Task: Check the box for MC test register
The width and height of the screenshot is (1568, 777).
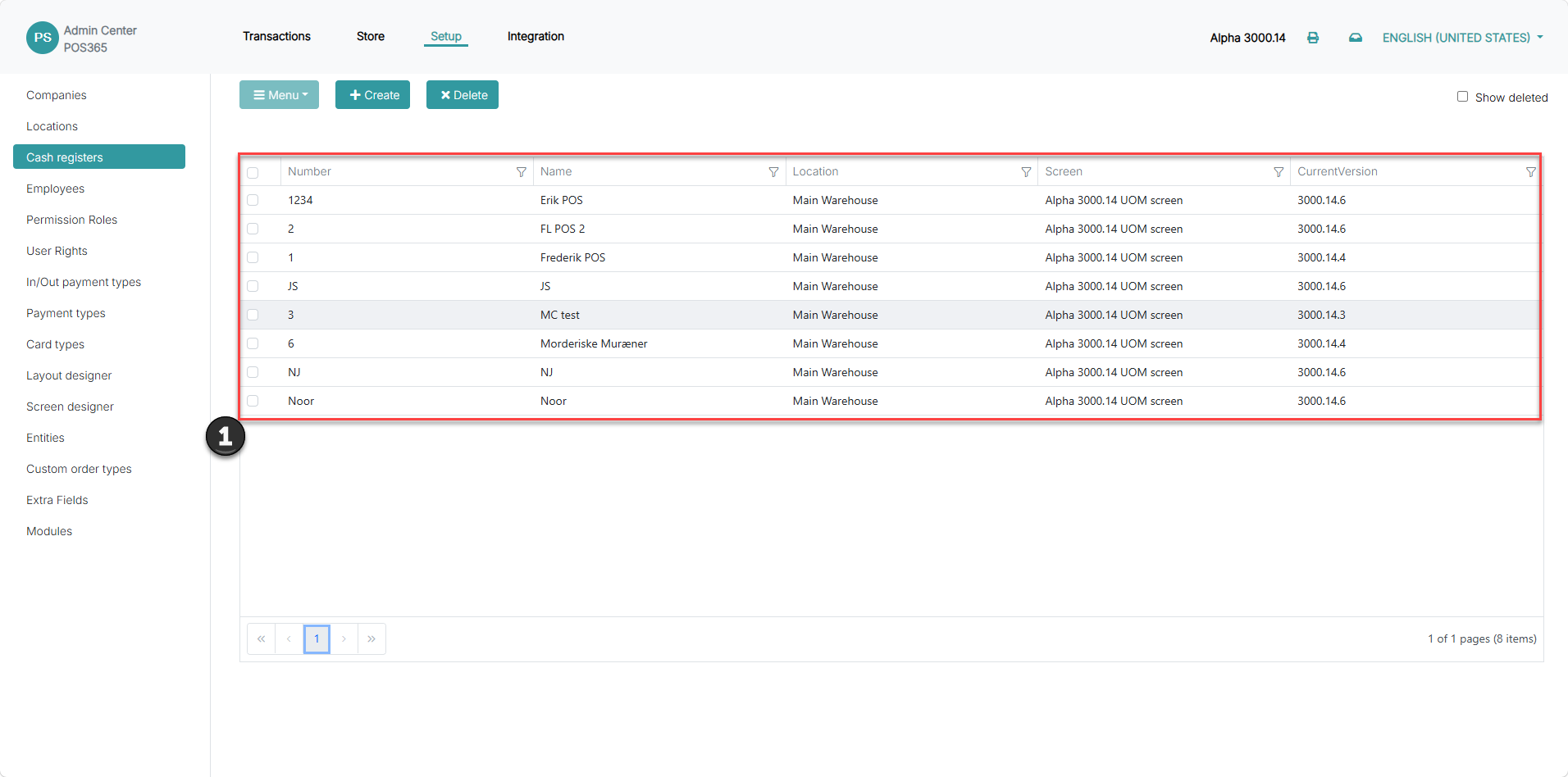Action: tap(253, 315)
